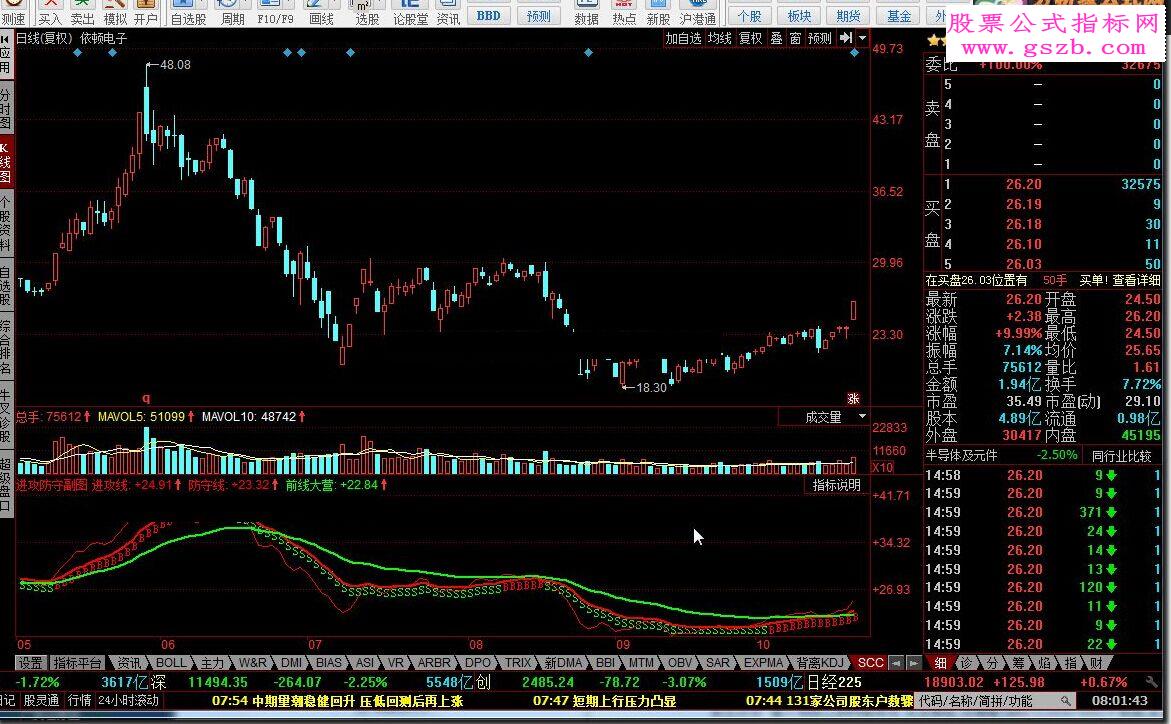Open the 指标平台 indicator platform button
1171x724 pixels.
78,663
